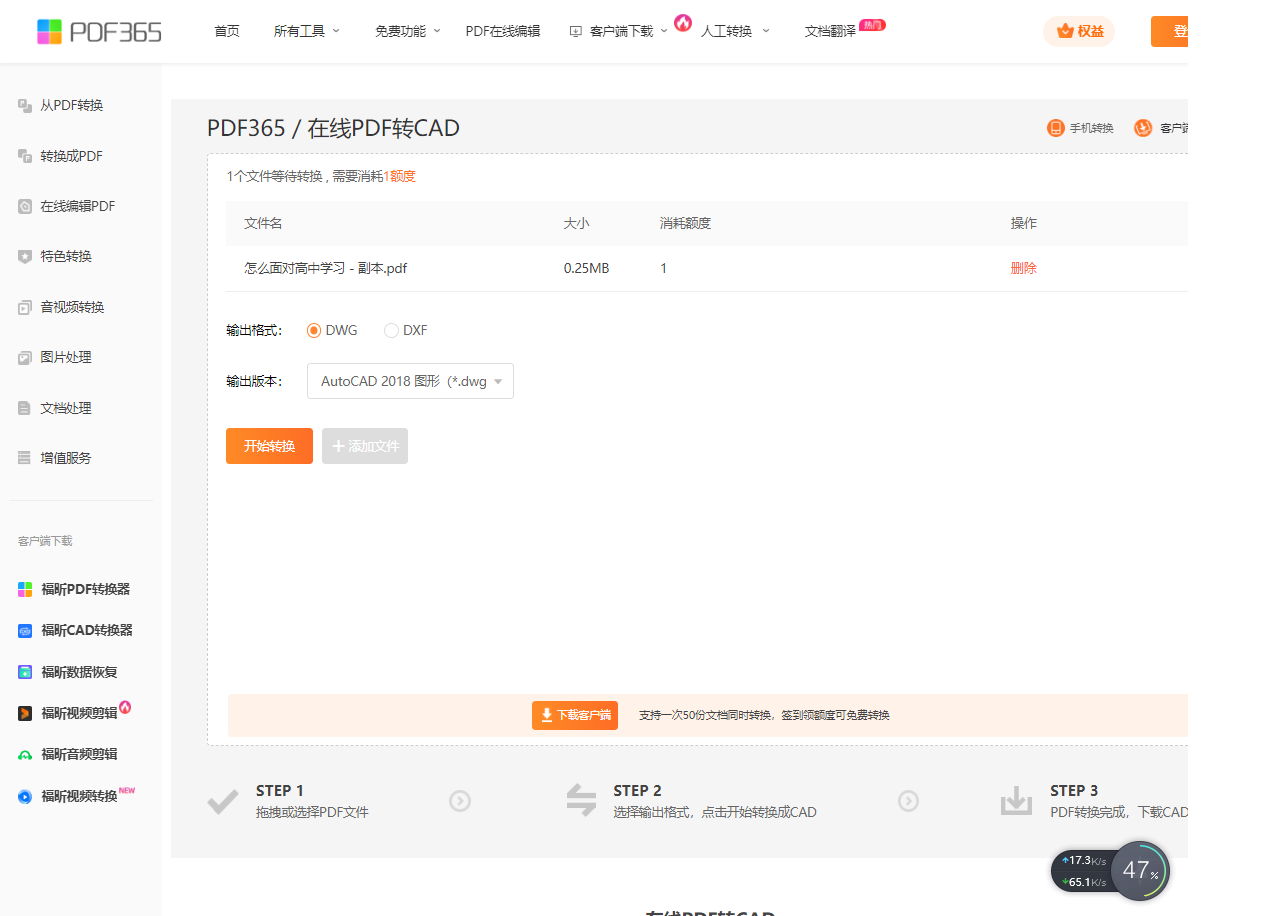Click the STEP 1 checkmark icon

click(x=222, y=801)
